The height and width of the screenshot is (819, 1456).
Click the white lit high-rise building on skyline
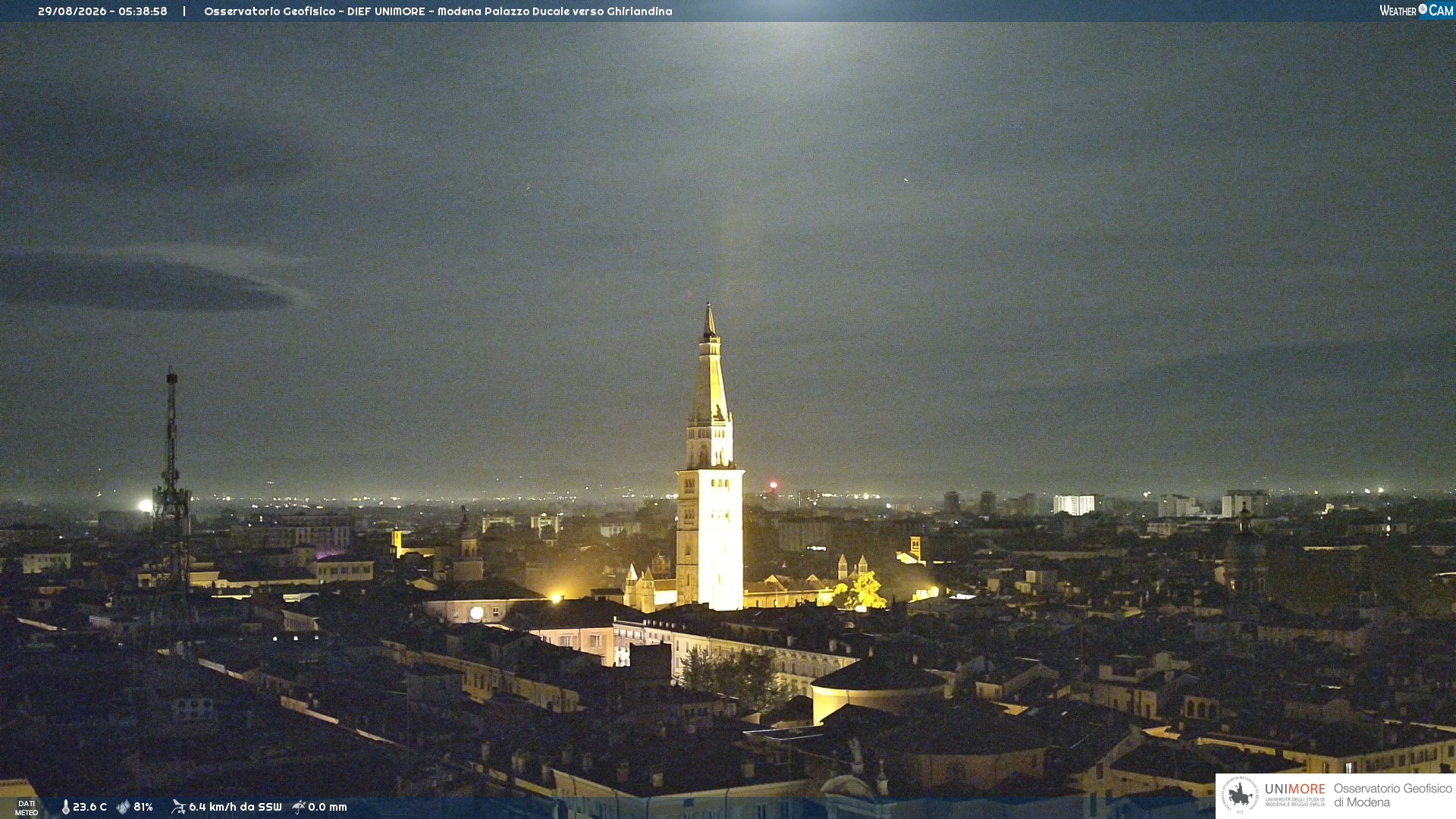(1074, 504)
